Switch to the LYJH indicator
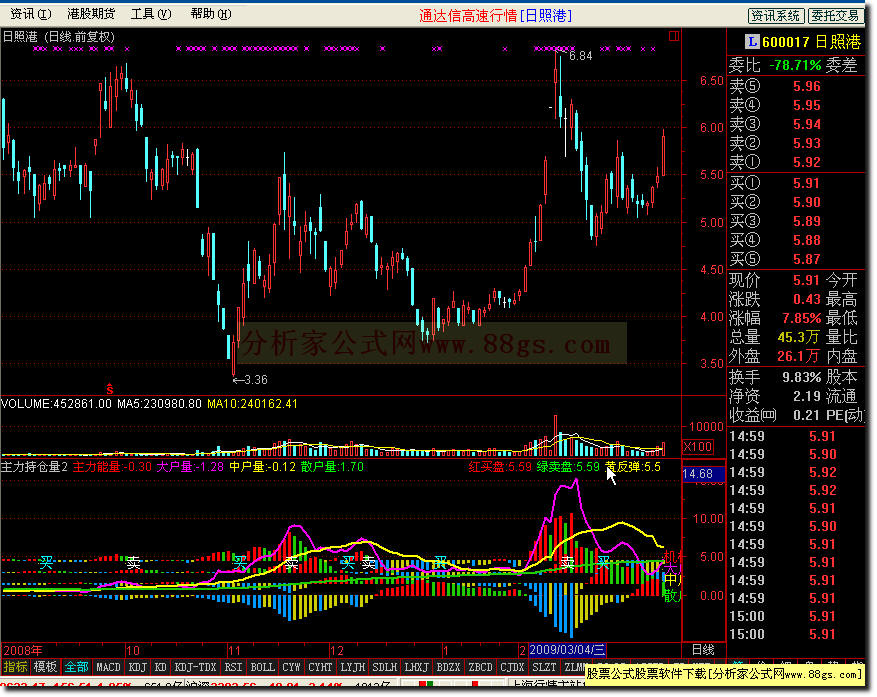This screenshot has width=877, height=697. click(352, 667)
